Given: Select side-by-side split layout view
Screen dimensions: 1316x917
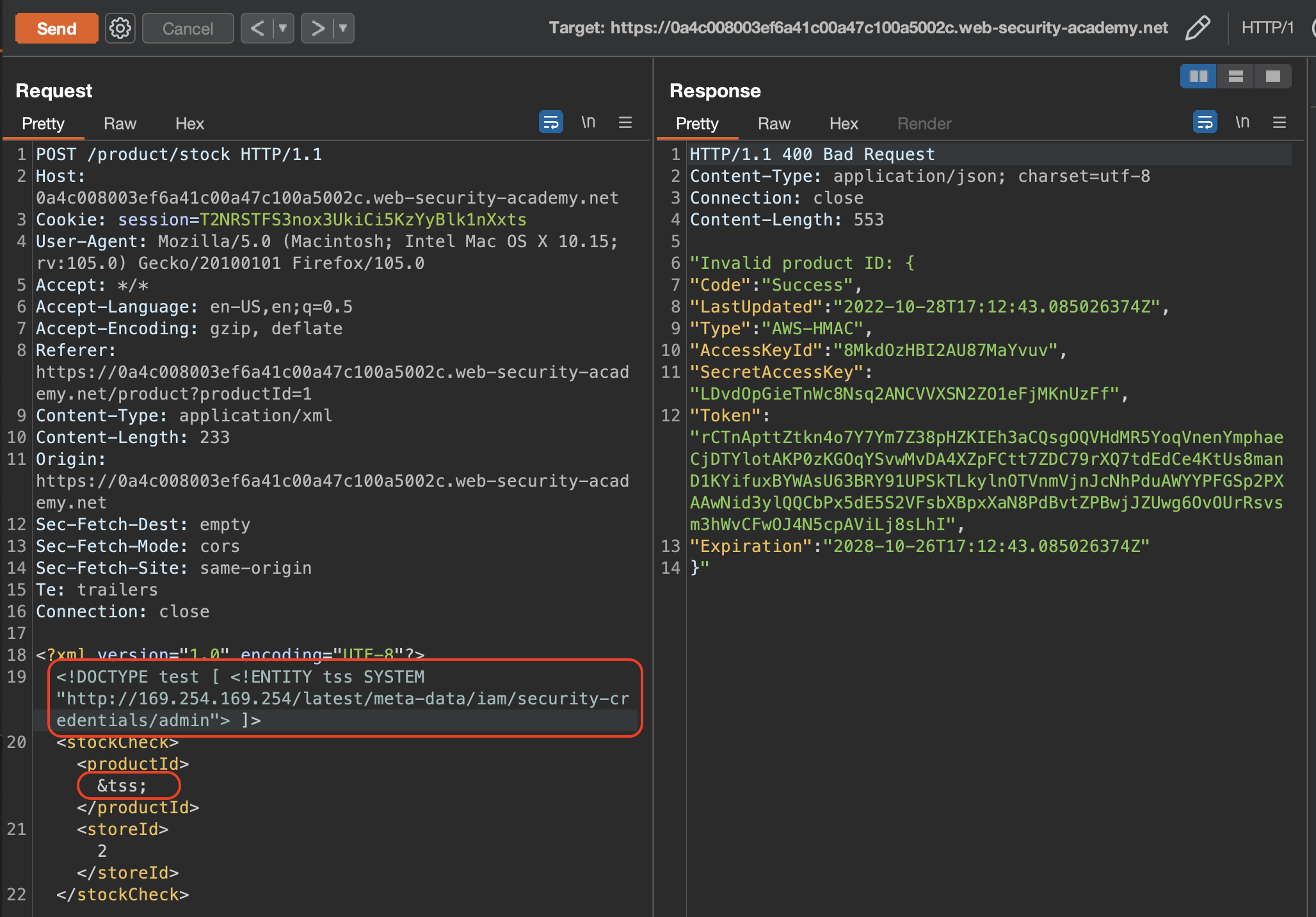Looking at the screenshot, I should point(1199,77).
